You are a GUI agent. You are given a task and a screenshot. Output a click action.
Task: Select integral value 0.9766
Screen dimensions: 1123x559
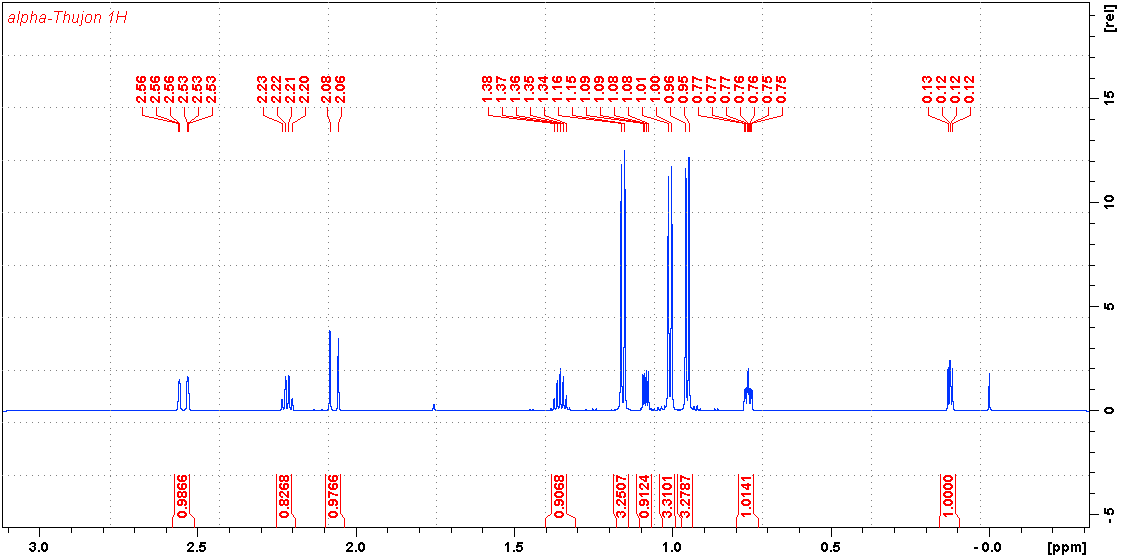[333, 497]
